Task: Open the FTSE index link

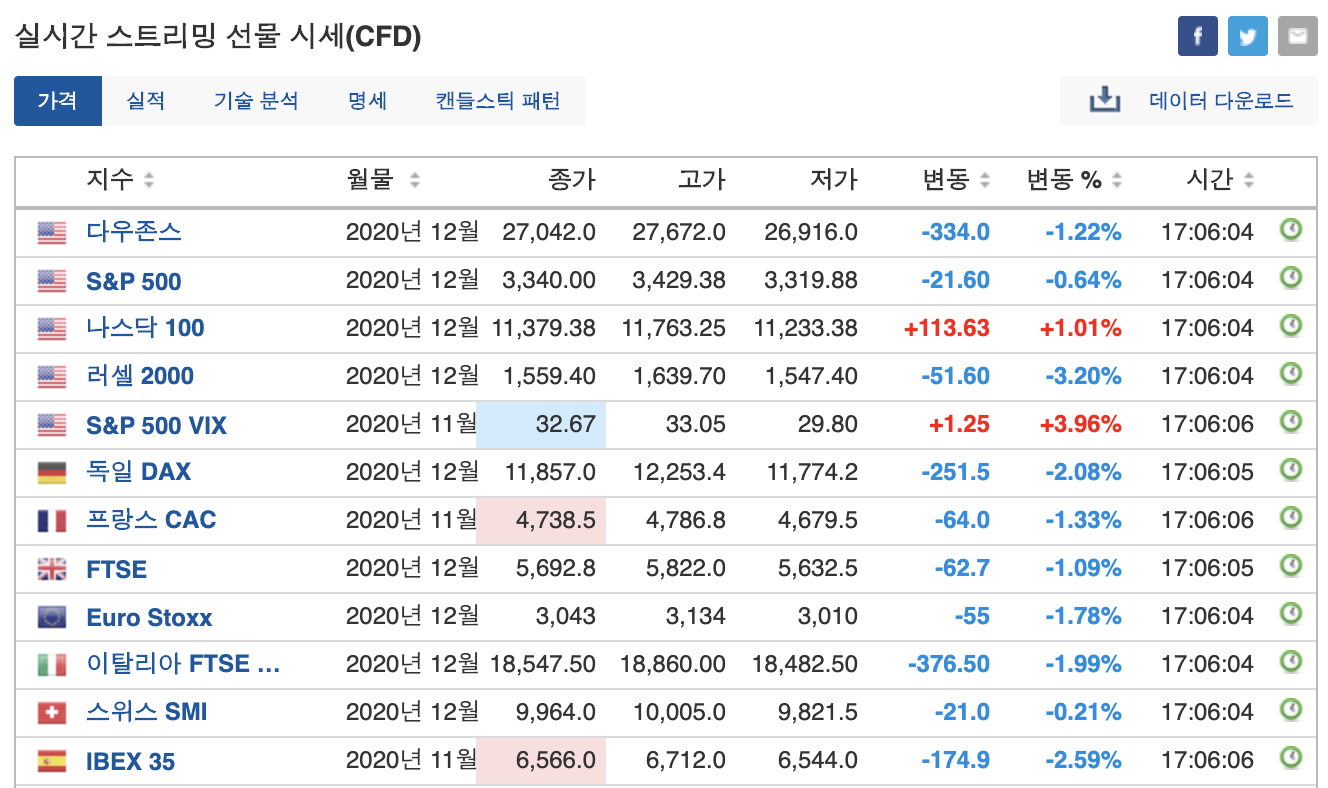Action: point(116,569)
